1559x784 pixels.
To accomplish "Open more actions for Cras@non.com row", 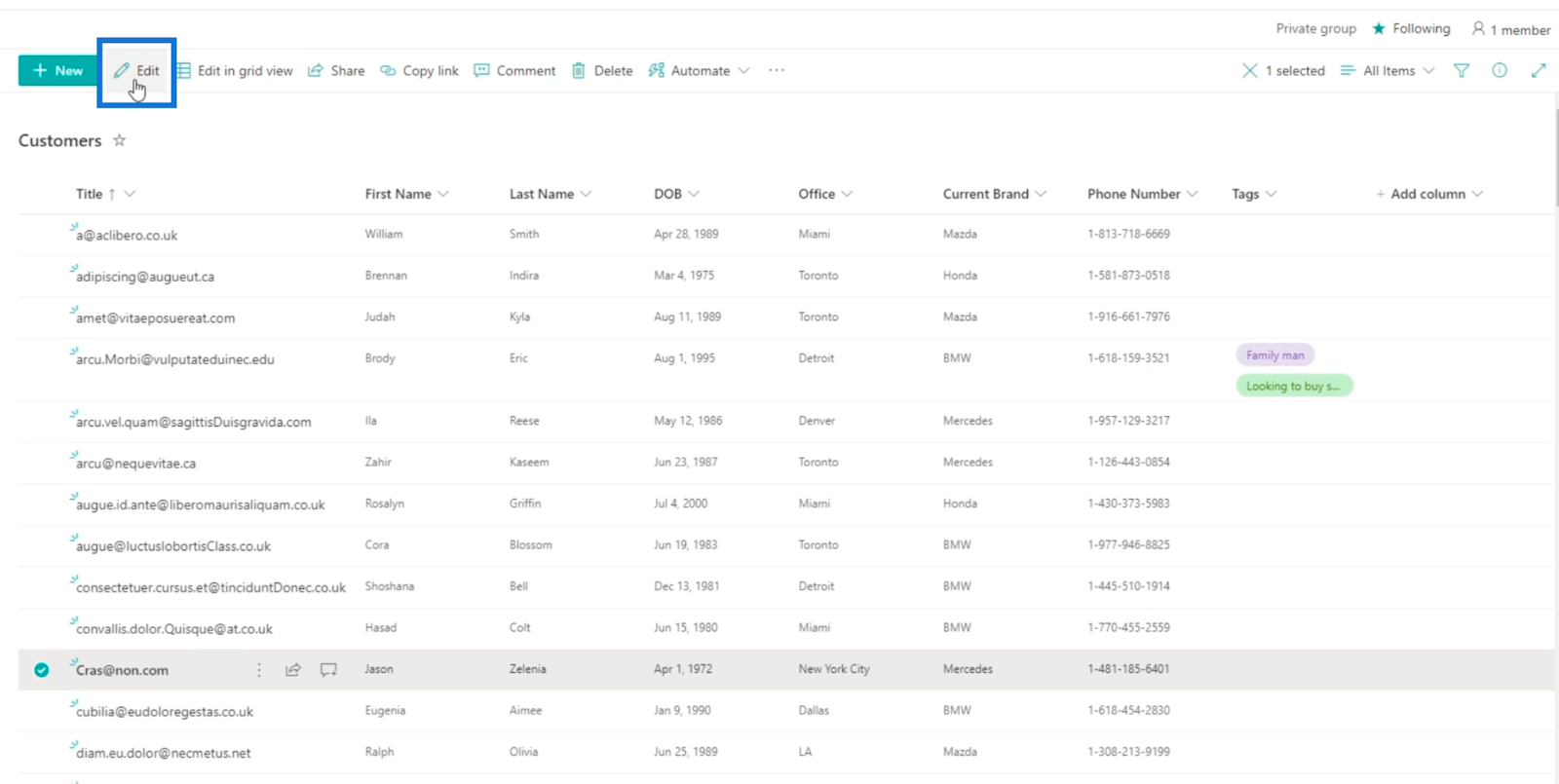I will coord(259,670).
